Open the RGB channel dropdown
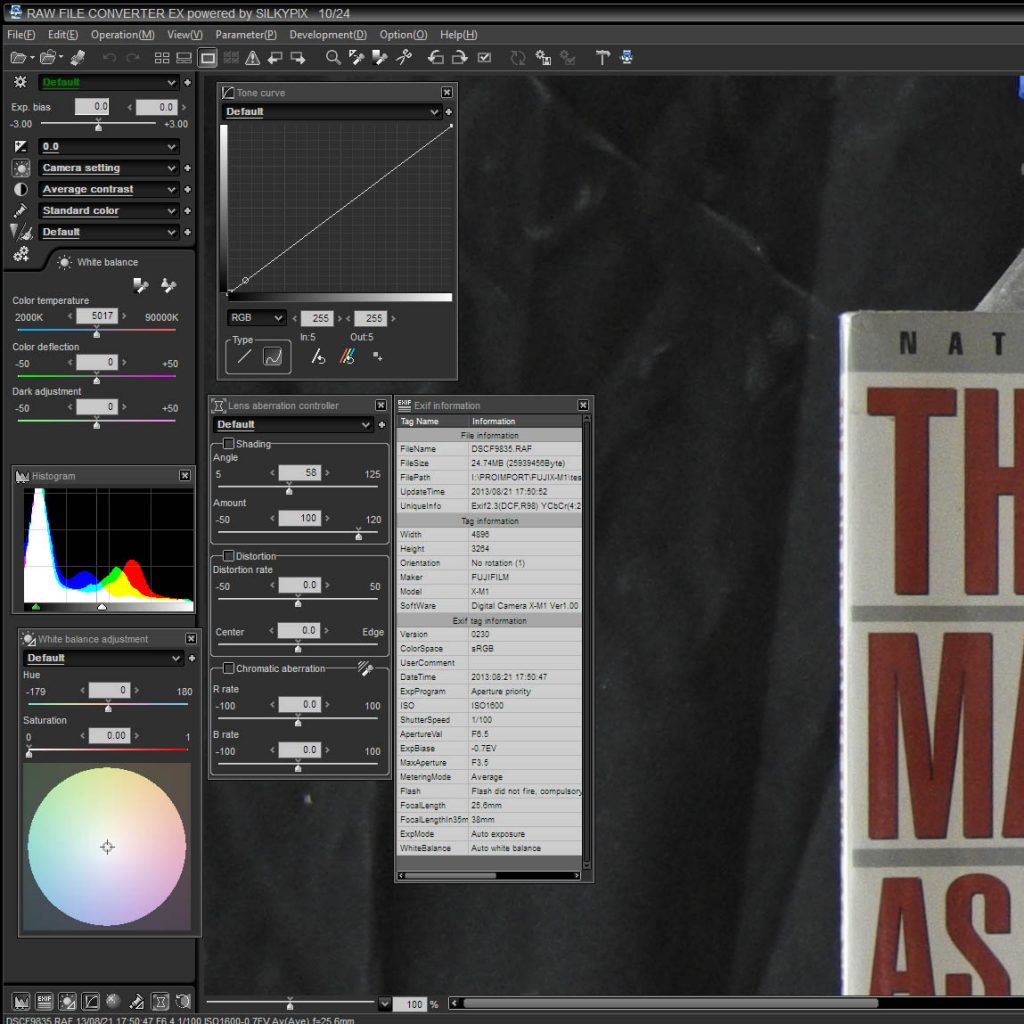Image resolution: width=1024 pixels, height=1024 pixels. pos(256,317)
